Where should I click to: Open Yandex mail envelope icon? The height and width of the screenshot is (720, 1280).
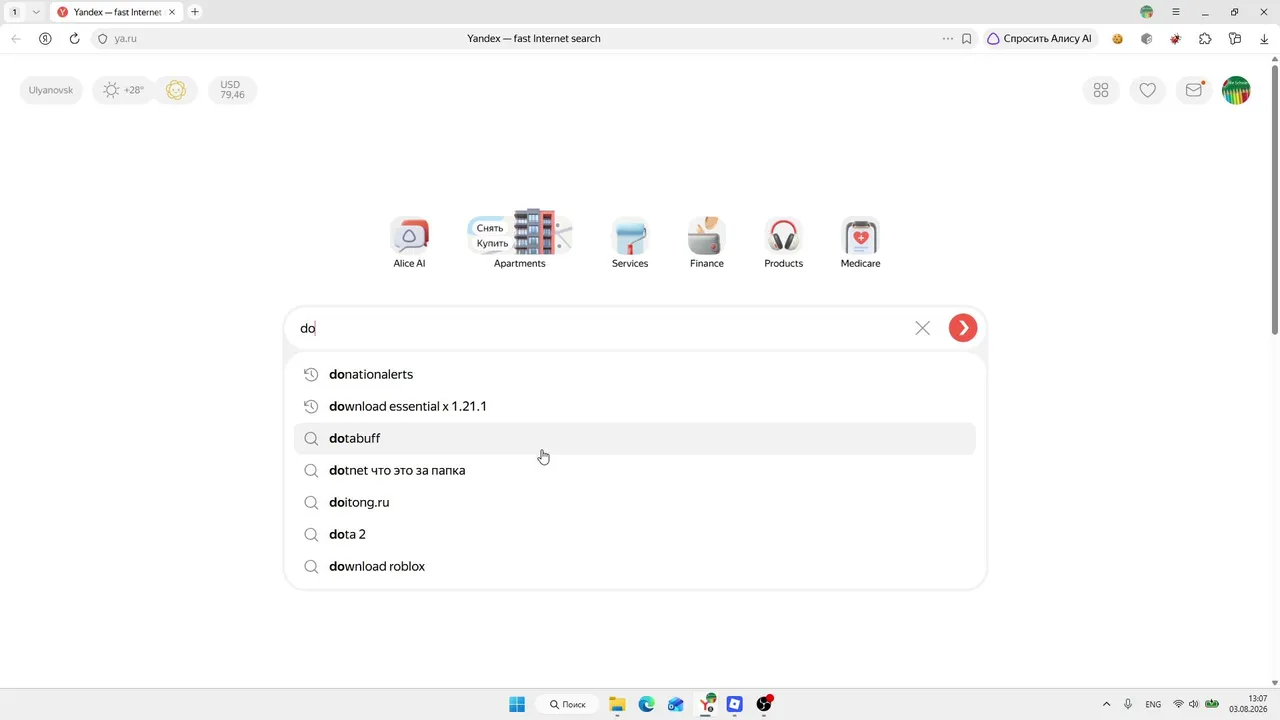1194,90
